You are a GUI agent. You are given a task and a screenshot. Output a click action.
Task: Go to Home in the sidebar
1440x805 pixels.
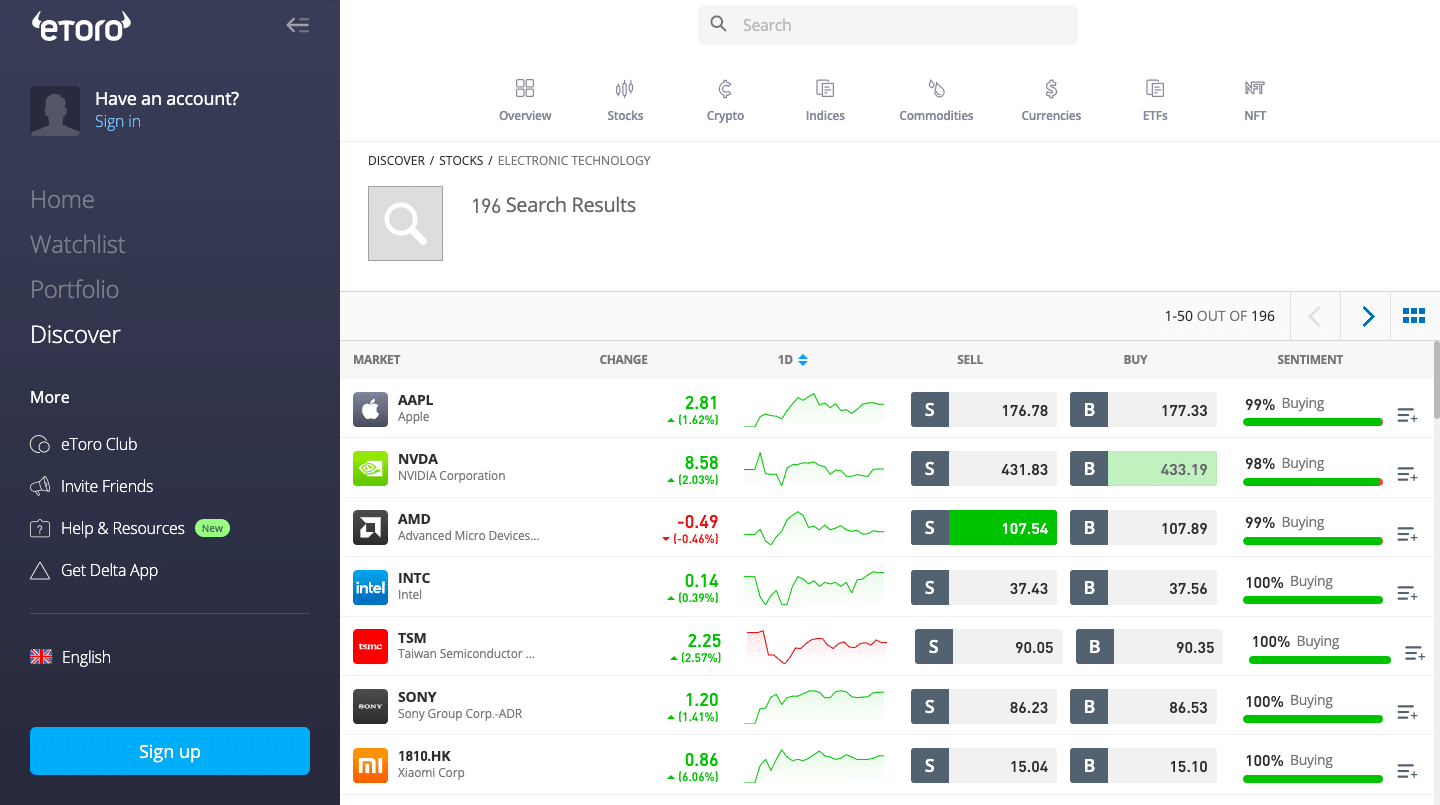(62, 199)
